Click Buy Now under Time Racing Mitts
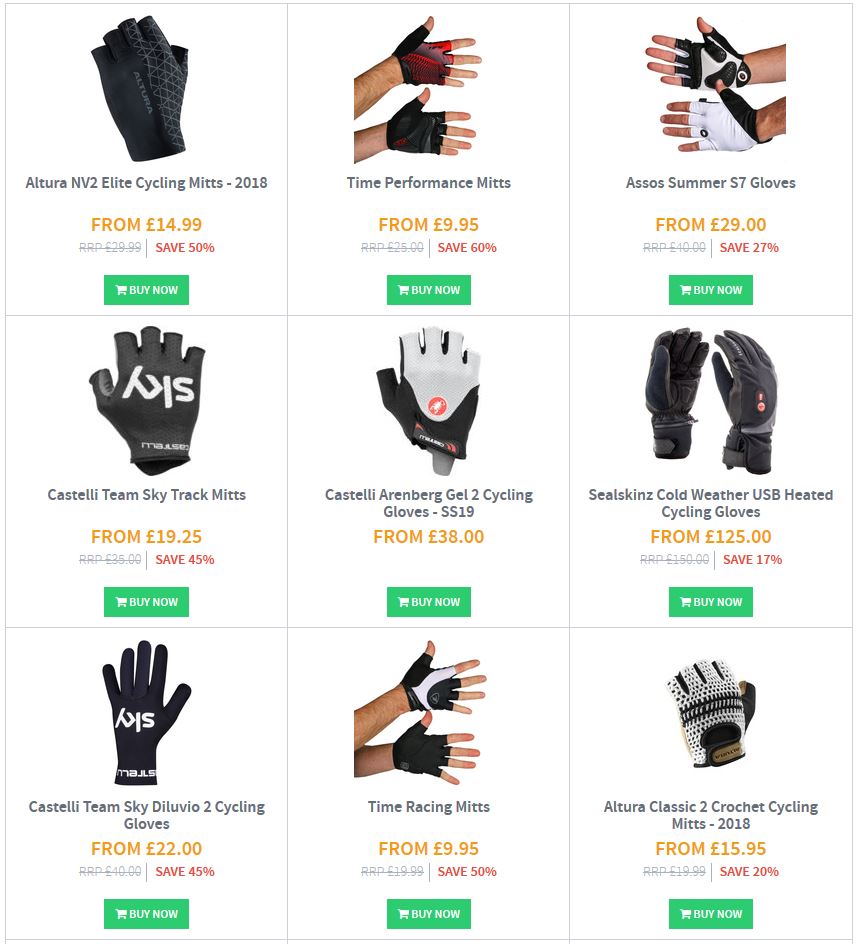The width and height of the screenshot is (860, 944). tap(429, 913)
